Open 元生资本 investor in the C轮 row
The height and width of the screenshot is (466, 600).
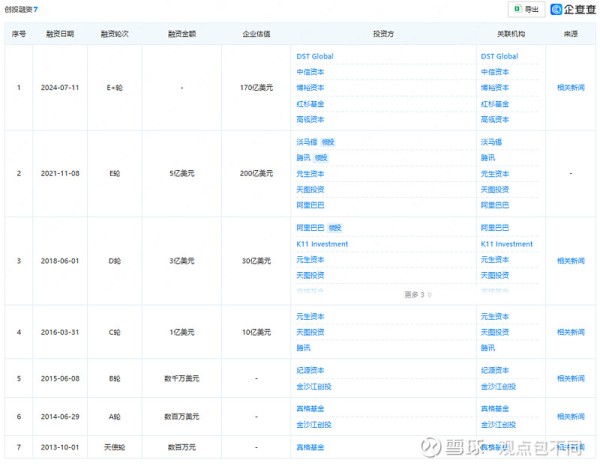(x=310, y=316)
